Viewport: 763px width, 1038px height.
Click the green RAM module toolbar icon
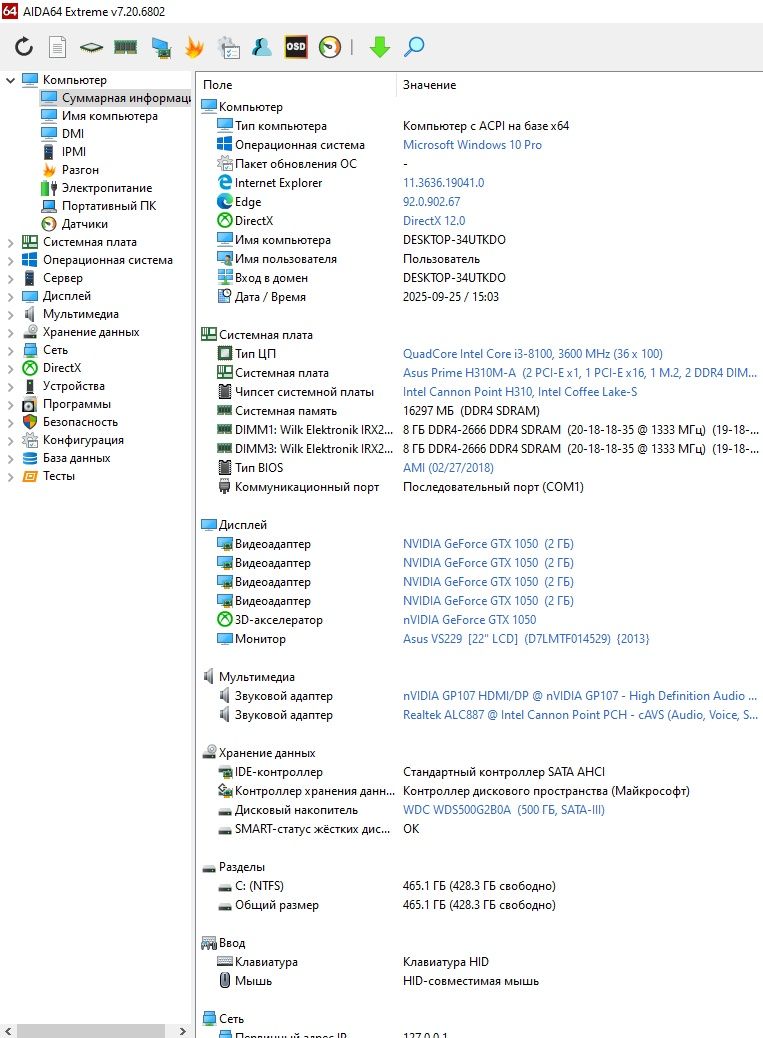(126, 46)
